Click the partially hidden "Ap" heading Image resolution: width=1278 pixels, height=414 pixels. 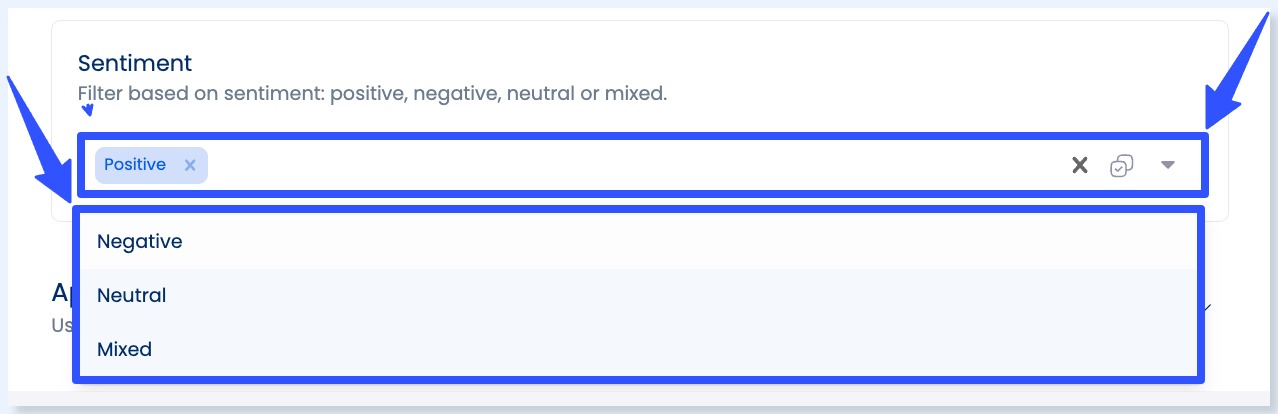[x=61, y=292]
